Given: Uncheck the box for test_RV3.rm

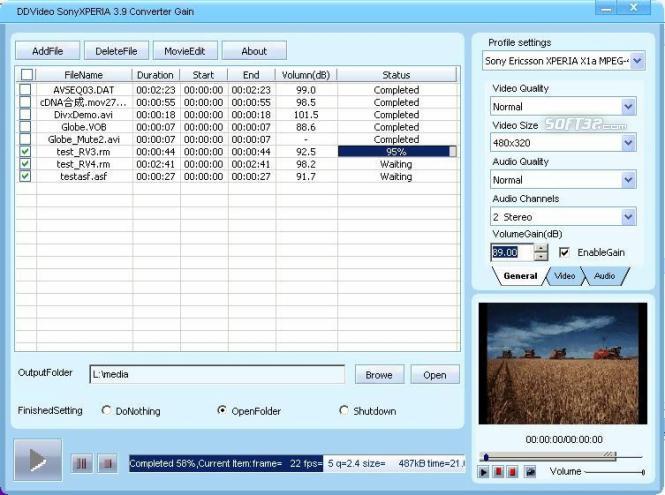Looking at the screenshot, I should (25, 151).
